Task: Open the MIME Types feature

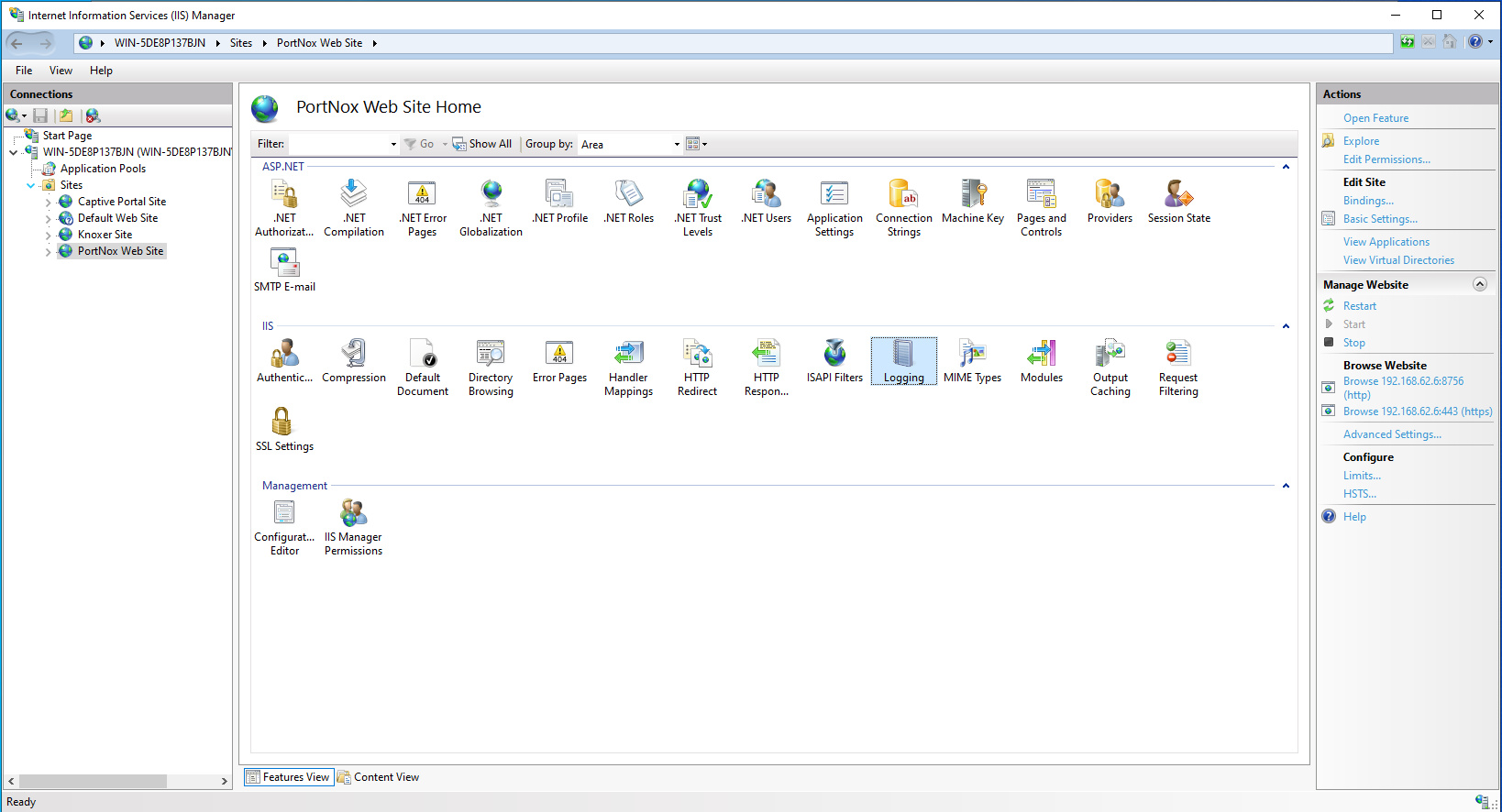Action: point(973,361)
